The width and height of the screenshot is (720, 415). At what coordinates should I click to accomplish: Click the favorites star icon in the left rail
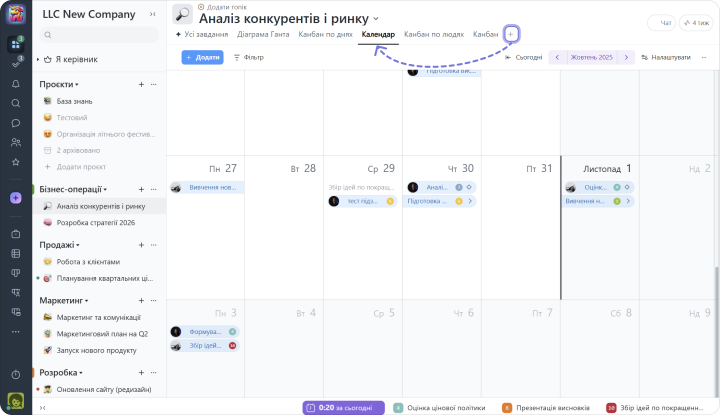click(15, 161)
